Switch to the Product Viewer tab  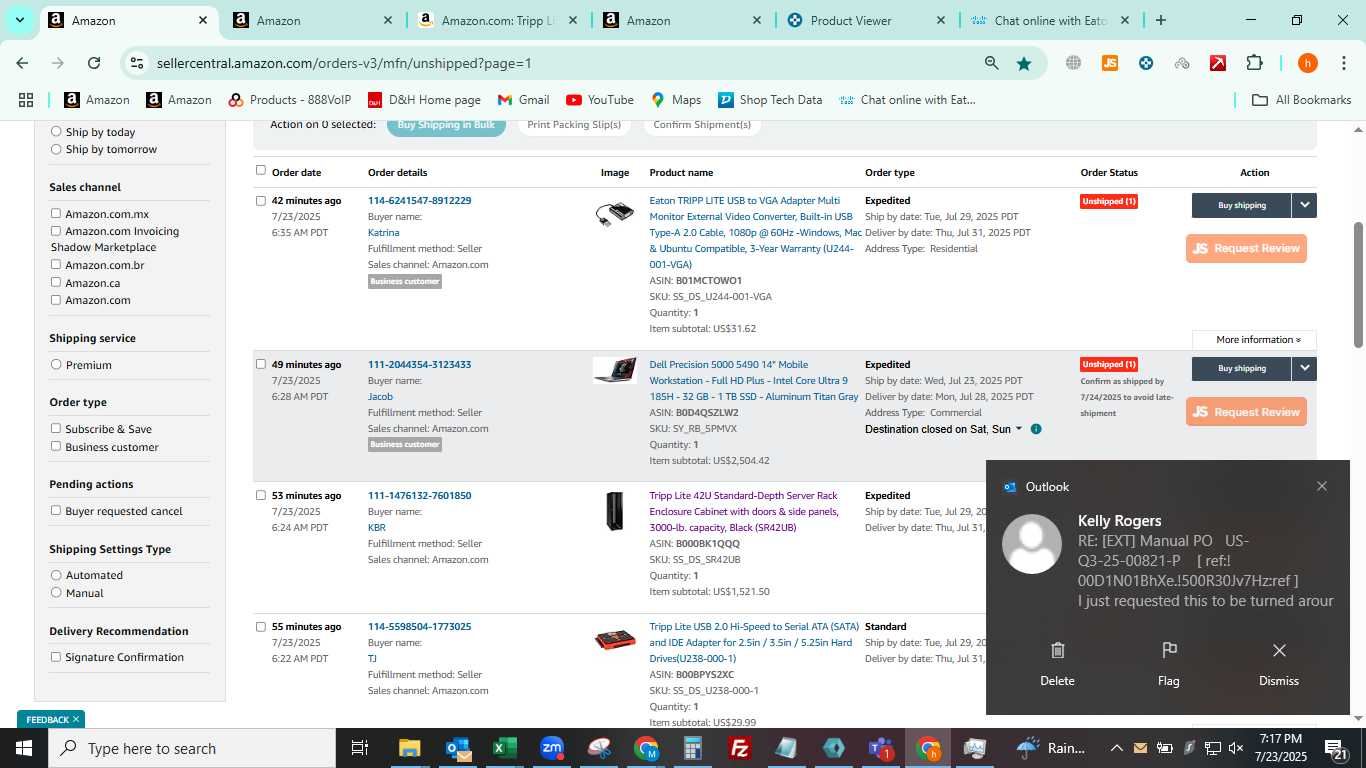(x=866, y=20)
